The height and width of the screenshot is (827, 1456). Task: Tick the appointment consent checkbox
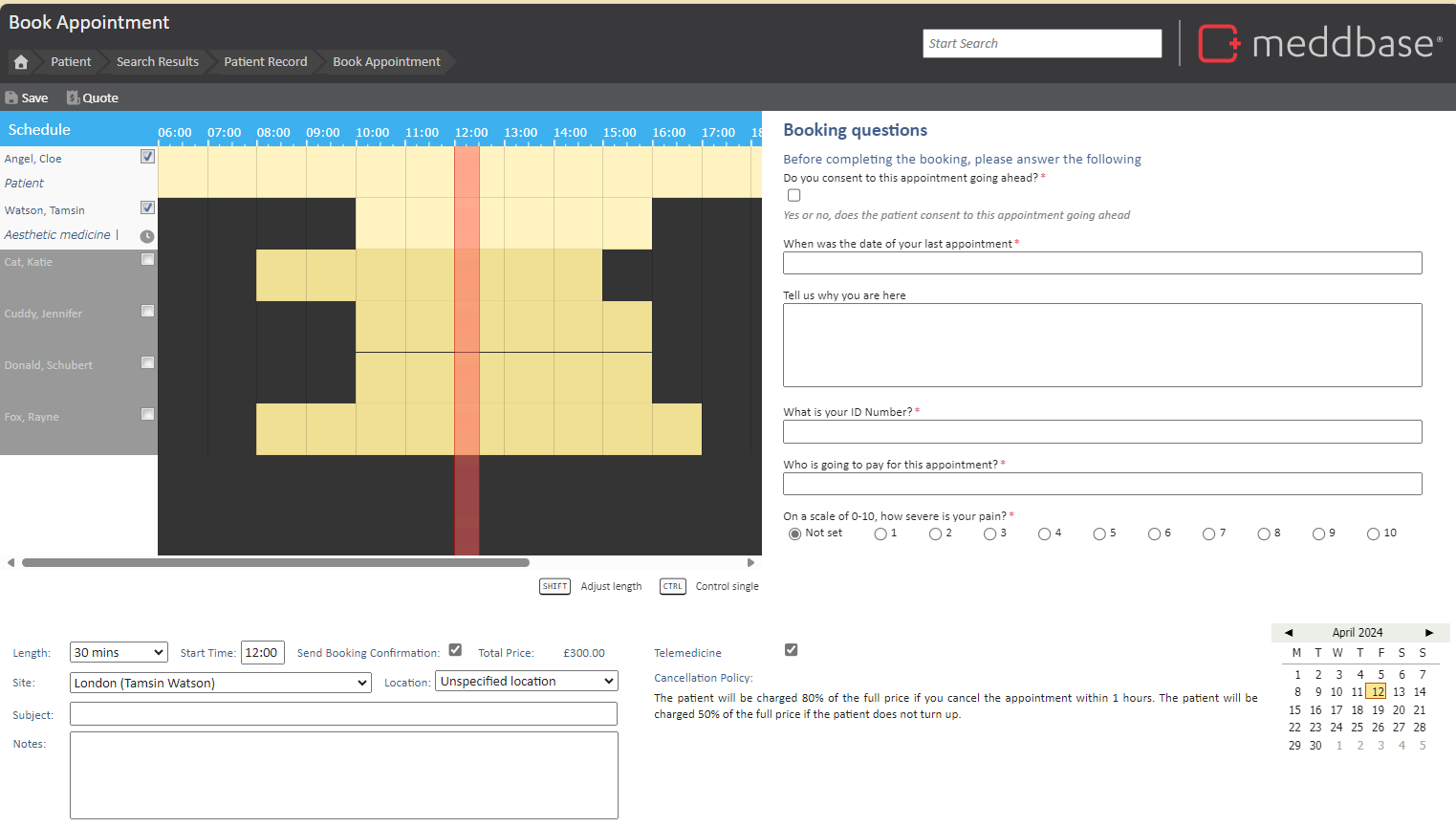pyautogui.click(x=793, y=195)
